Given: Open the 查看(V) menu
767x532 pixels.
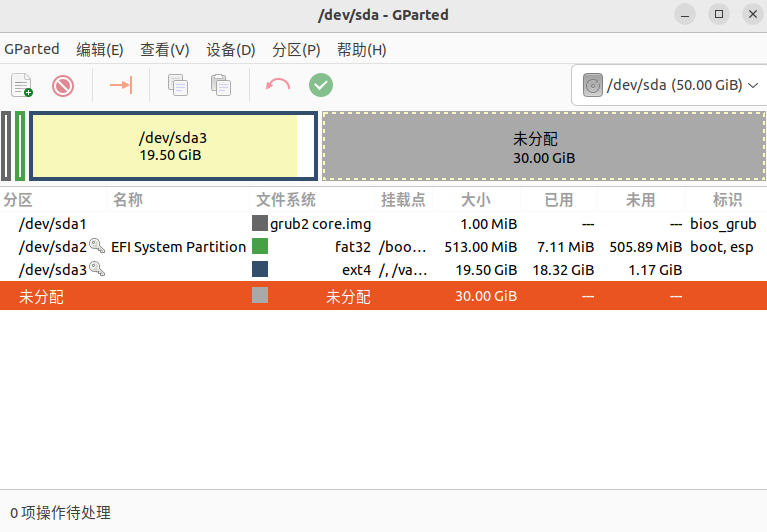Looking at the screenshot, I should pos(164,49).
